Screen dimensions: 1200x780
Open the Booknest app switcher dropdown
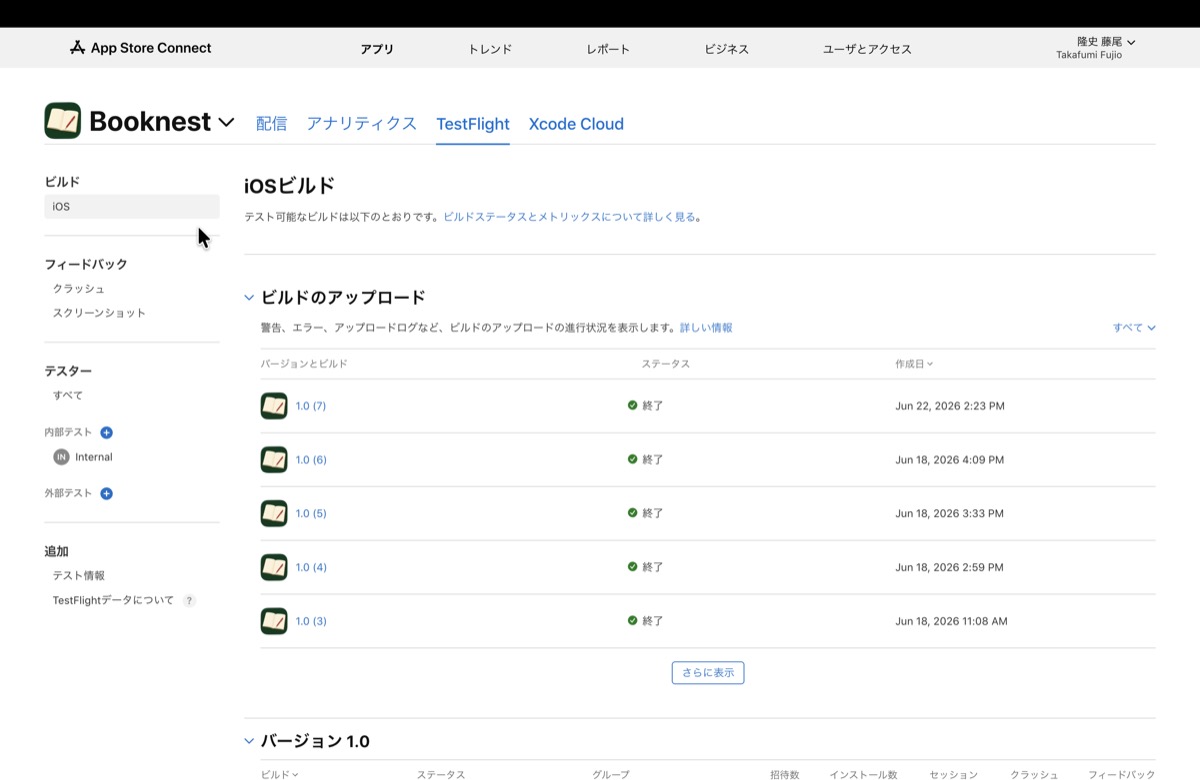227,122
